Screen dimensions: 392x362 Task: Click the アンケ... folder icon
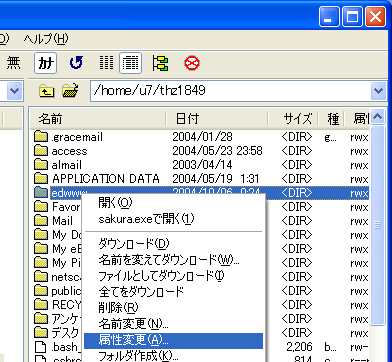[41, 319]
